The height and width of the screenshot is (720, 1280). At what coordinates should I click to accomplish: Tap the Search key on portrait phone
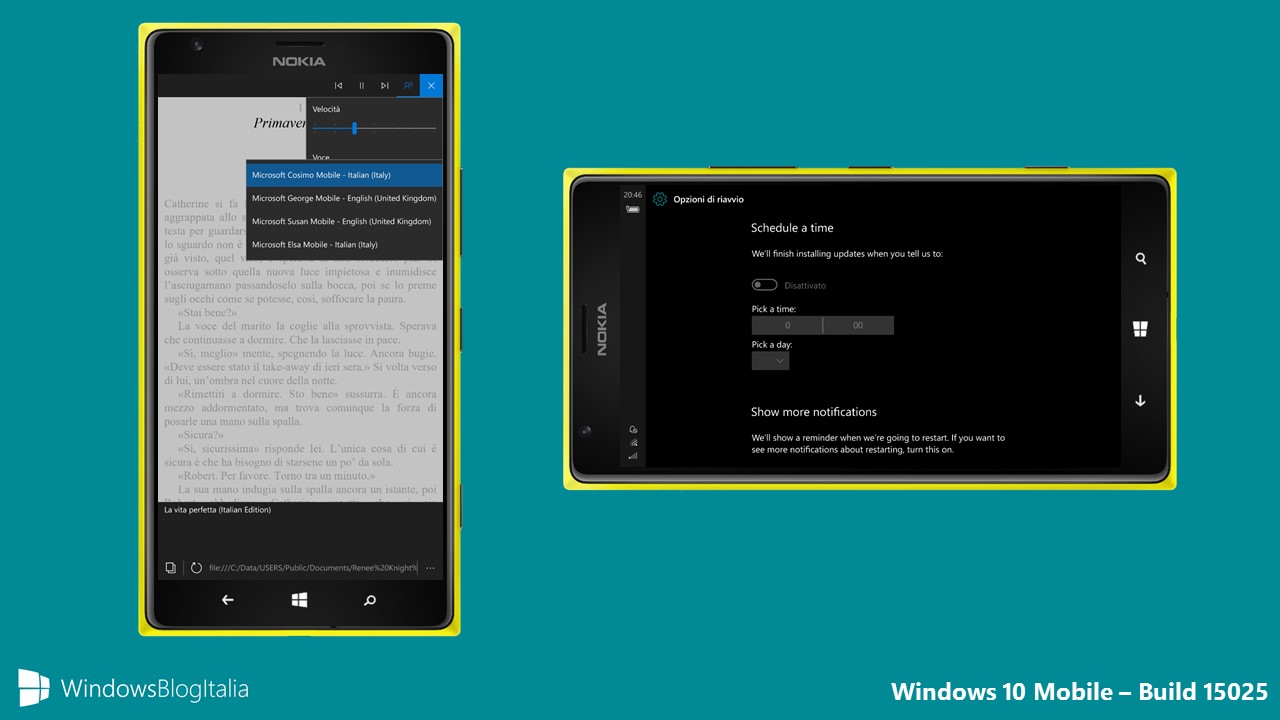coord(370,600)
